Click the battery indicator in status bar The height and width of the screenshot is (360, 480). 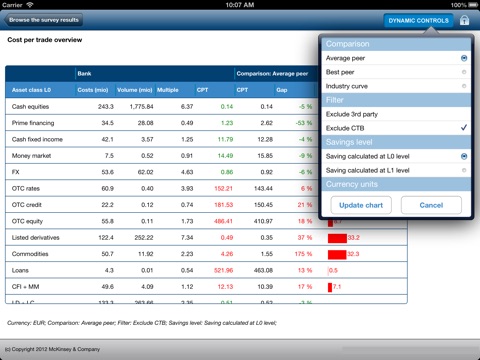point(473,5)
